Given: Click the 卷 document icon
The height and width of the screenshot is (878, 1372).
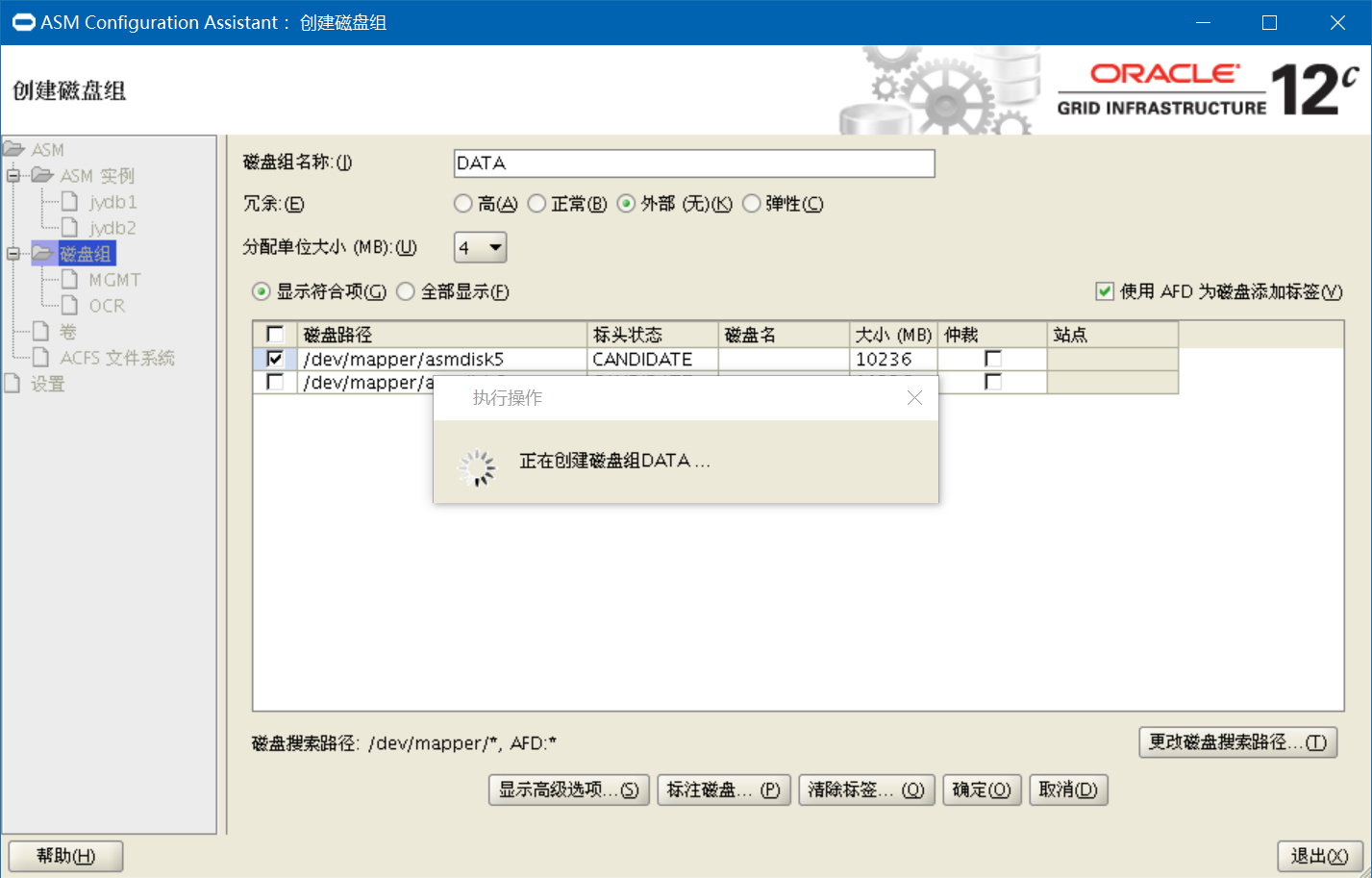Looking at the screenshot, I should (x=40, y=331).
